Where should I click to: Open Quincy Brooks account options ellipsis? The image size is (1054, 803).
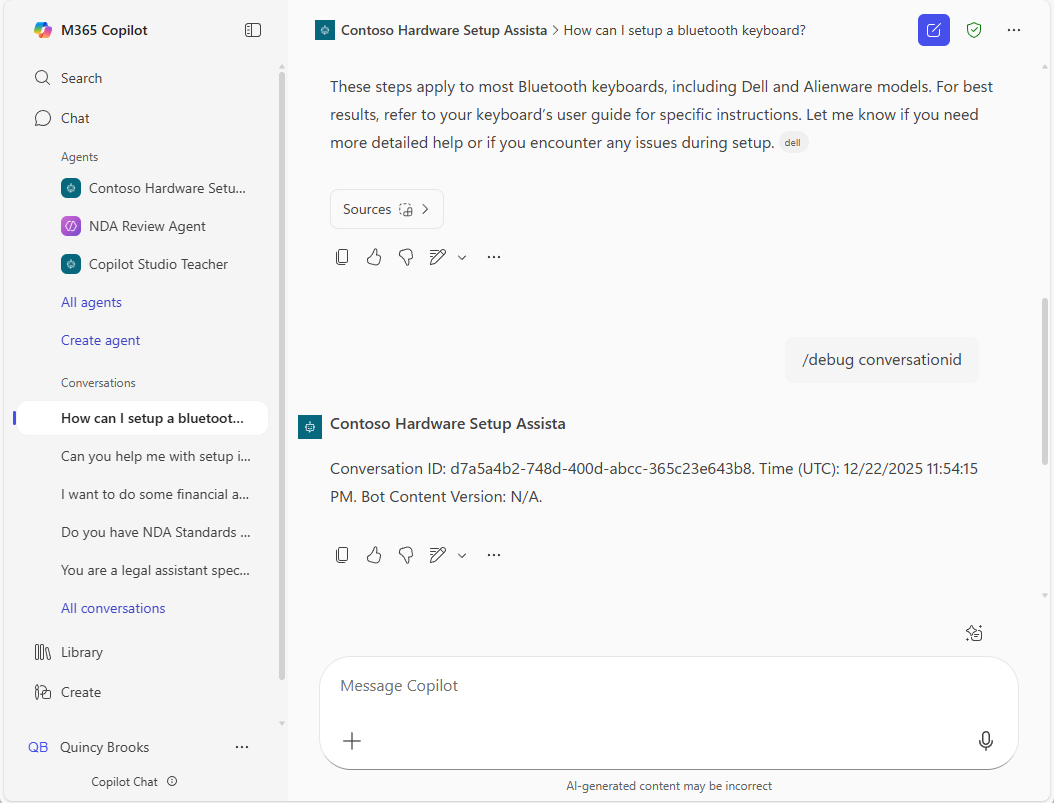click(x=242, y=747)
